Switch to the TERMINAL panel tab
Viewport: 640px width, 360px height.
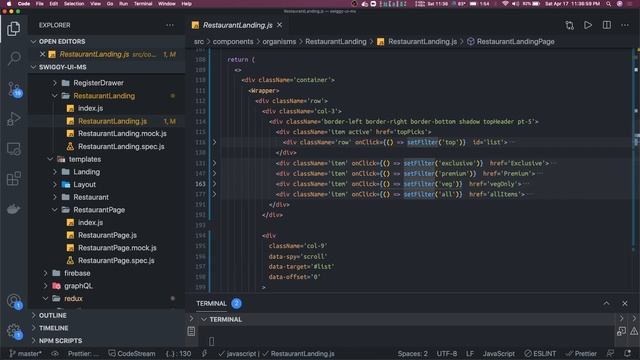click(x=211, y=303)
